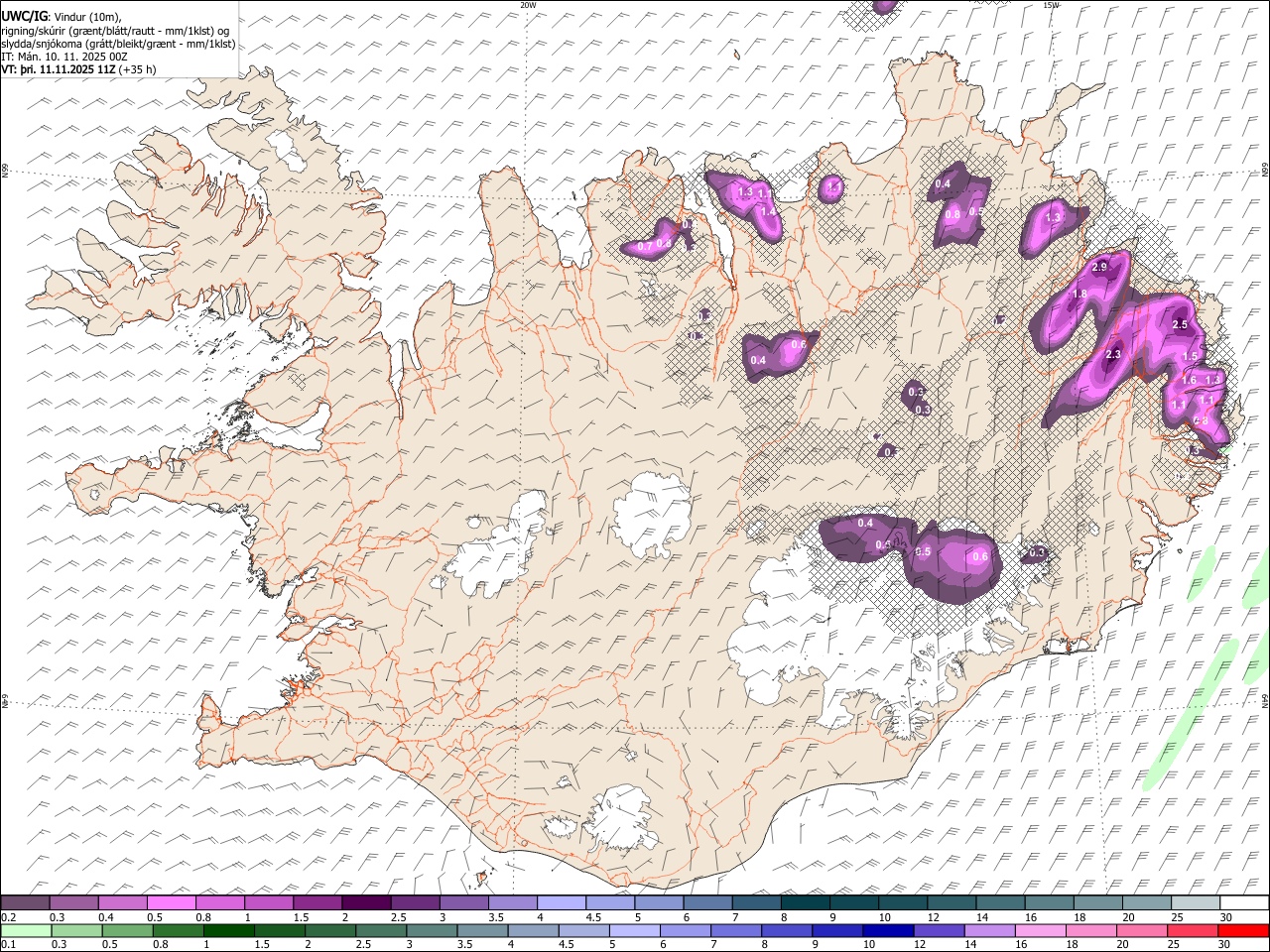Click the 0.8 swatch in the lower legend row
This screenshot has height=952, width=1270.
[x=179, y=930]
